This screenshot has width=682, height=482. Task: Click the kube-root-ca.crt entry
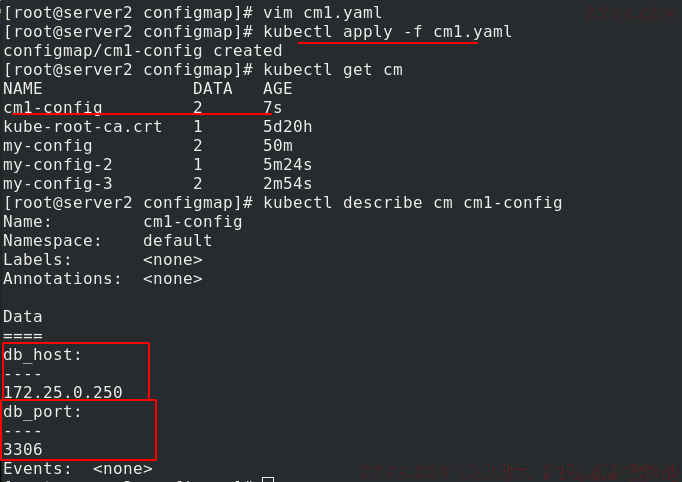click(83, 127)
